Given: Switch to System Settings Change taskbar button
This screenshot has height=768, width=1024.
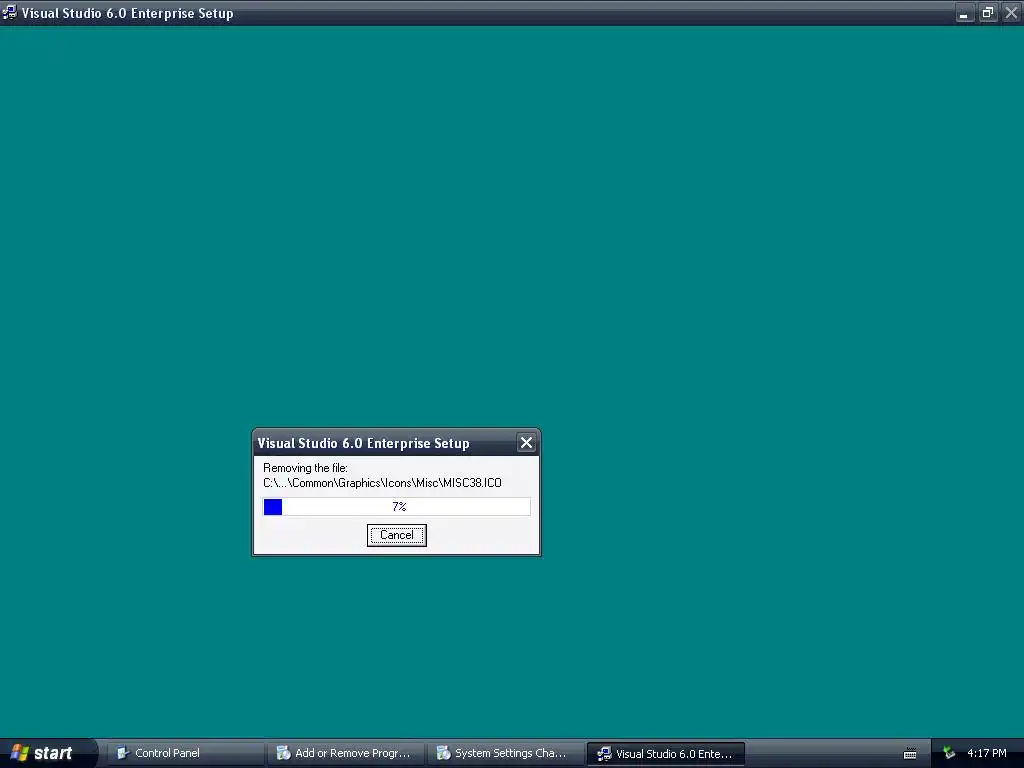Looking at the screenshot, I should click(x=505, y=753).
